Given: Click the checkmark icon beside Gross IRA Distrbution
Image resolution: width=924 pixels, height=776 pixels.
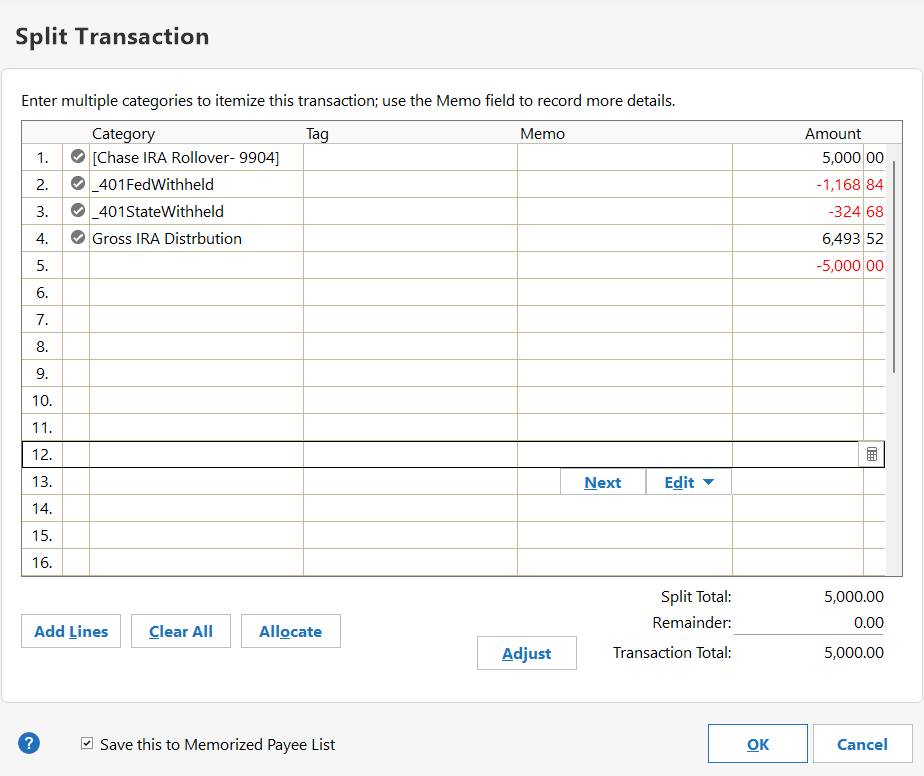Looking at the screenshot, I should click(78, 237).
